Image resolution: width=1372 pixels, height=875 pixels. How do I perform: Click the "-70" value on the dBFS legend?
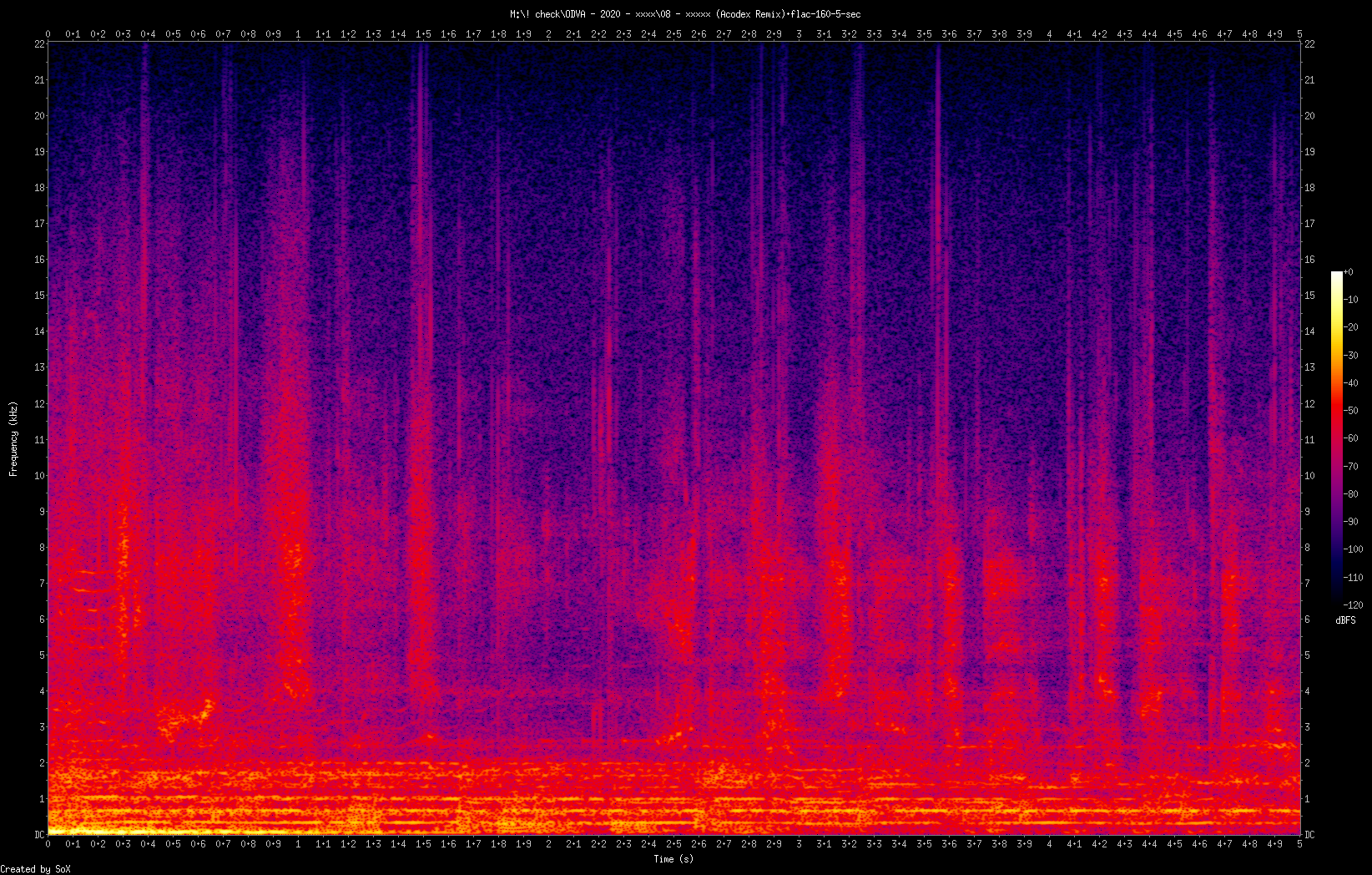[1351, 467]
